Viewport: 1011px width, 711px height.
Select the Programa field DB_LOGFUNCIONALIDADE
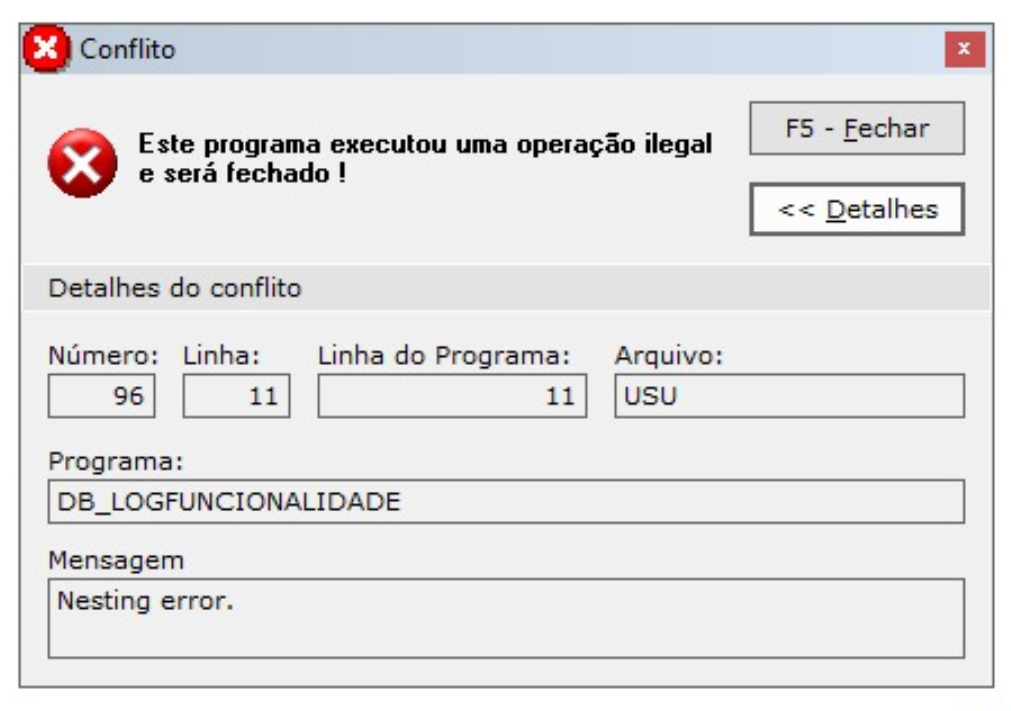[505, 501]
